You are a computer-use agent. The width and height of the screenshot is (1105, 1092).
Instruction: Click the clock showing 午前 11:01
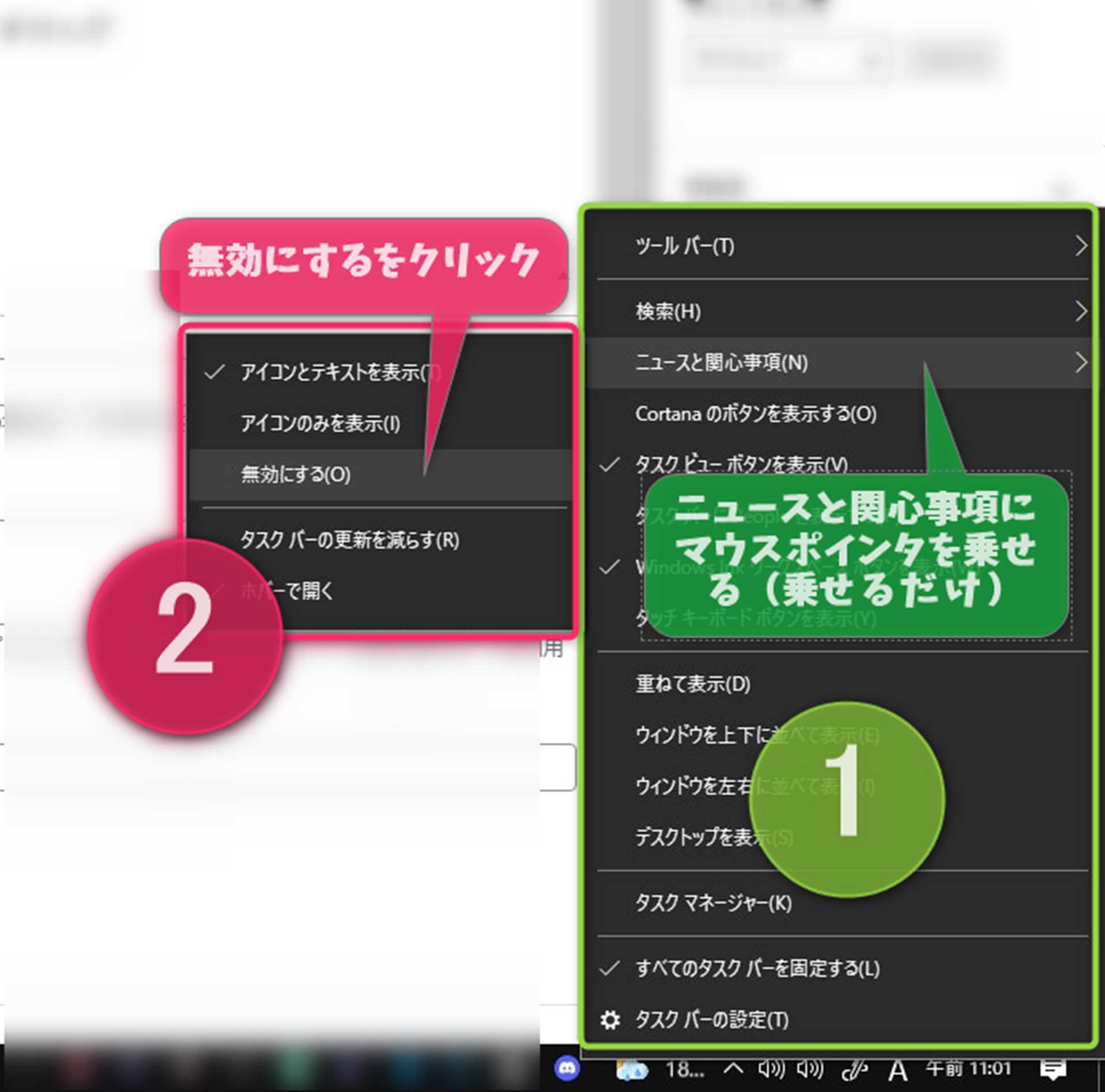click(969, 1069)
